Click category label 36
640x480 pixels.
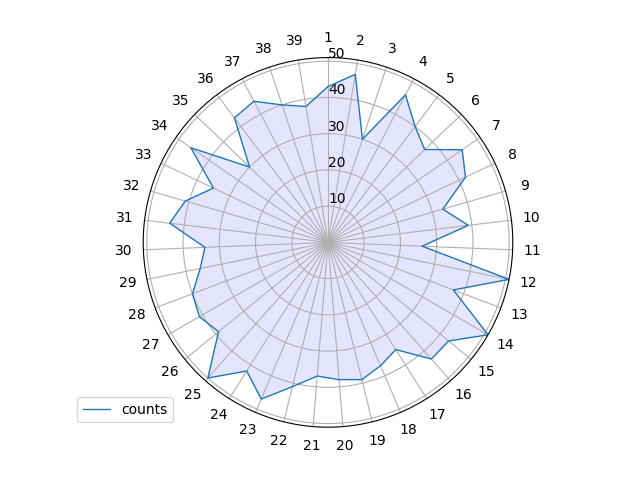[205, 78]
